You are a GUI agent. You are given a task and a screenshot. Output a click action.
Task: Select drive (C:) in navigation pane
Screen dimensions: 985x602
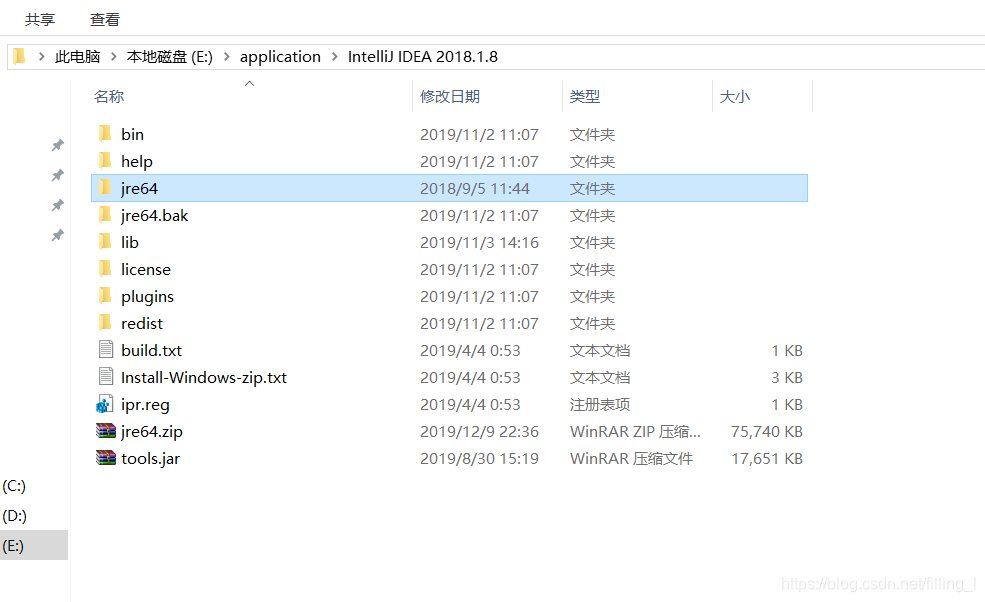click(x=14, y=486)
